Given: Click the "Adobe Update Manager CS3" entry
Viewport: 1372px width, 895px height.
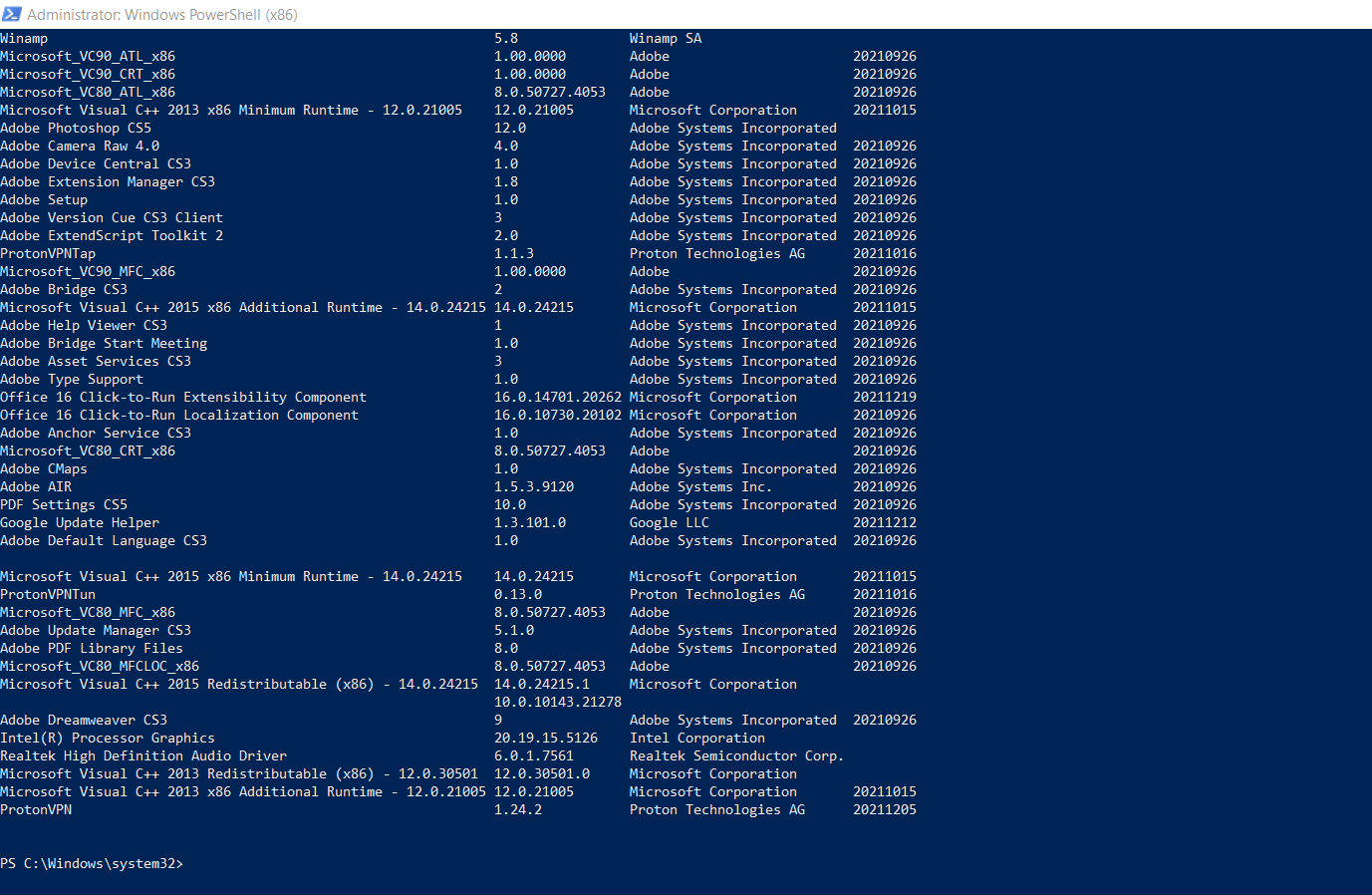Looking at the screenshot, I should 96,631.
